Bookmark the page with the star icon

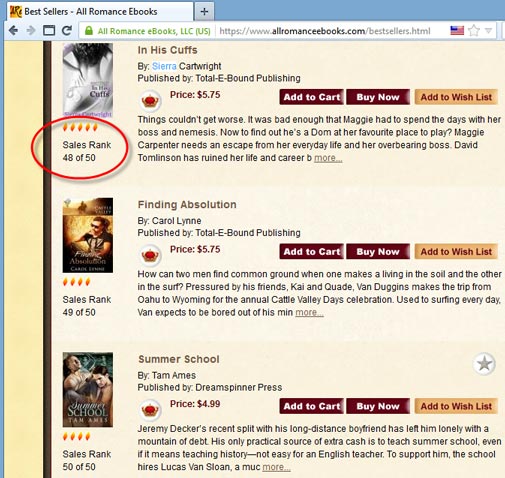click(473, 31)
